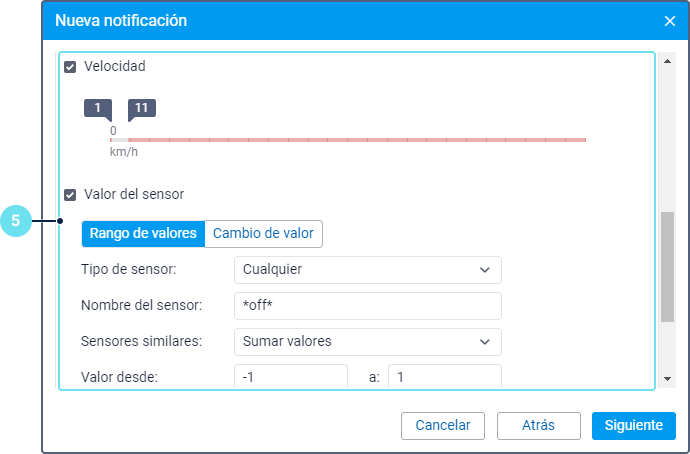Click the numbered callout marker 5
Screen dimensions: 690x454
[x=16, y=221]
